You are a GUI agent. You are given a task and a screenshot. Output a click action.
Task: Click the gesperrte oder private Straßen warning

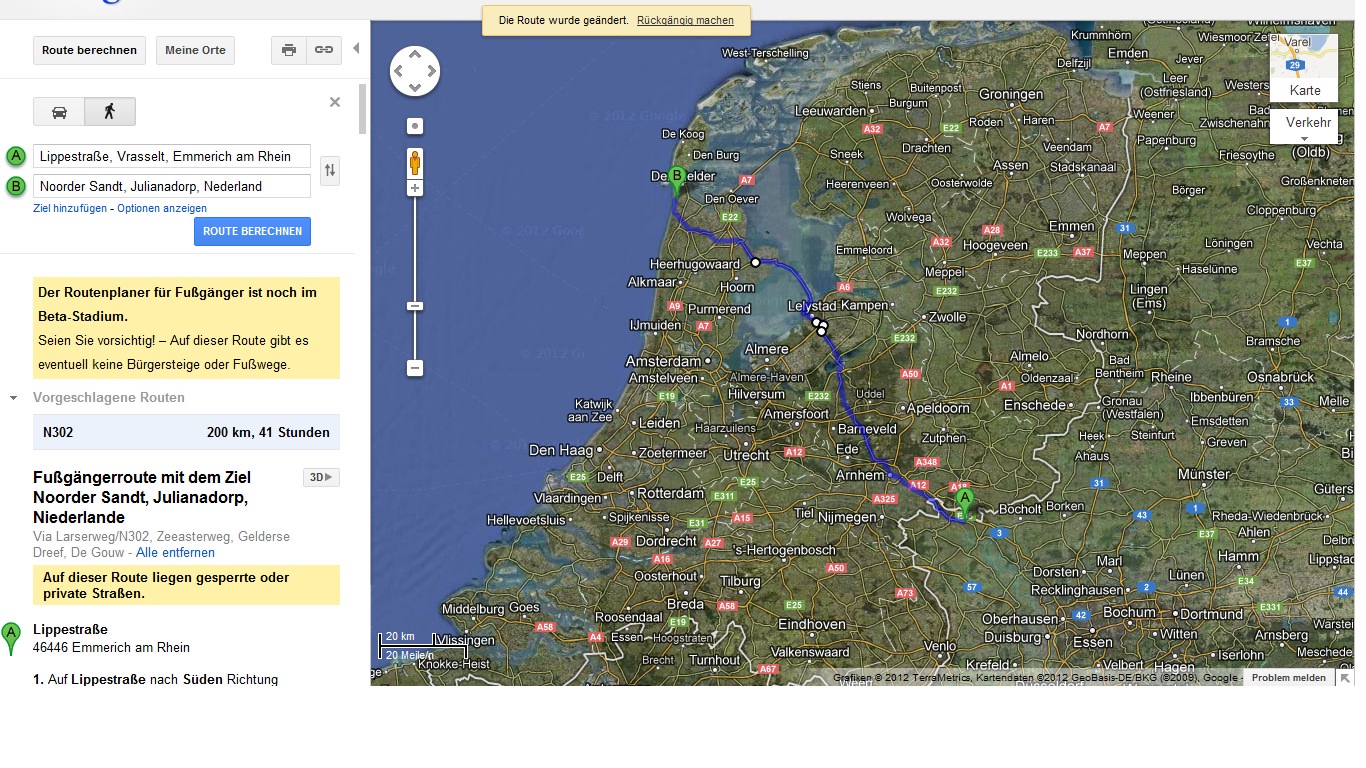click(x=186, y=585)
